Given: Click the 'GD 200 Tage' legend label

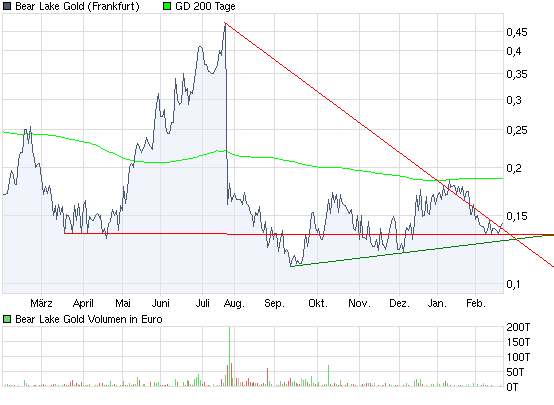Looking at the screenshot, I should [205, 6].
